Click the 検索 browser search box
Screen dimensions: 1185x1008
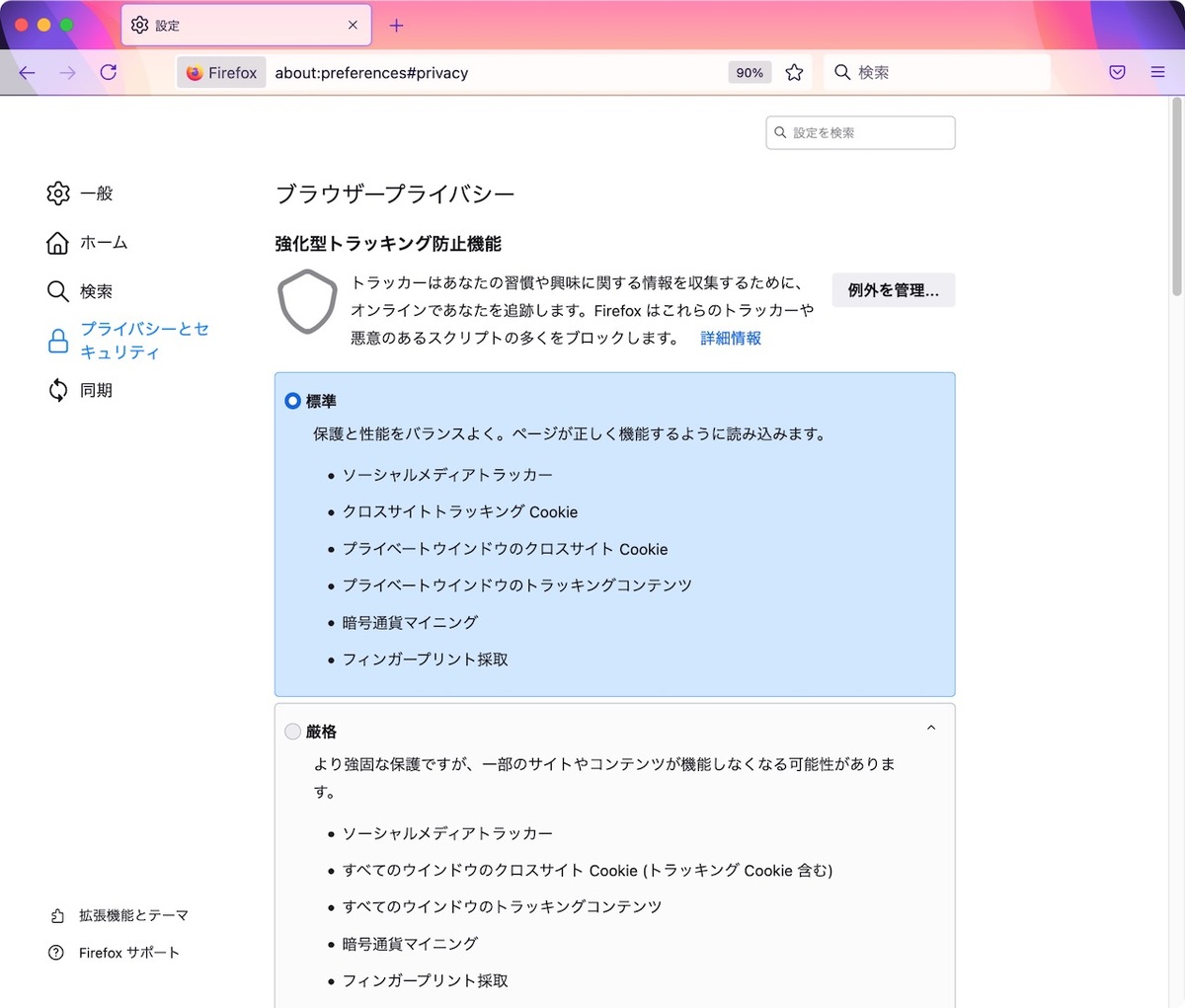tap(936, 73)
